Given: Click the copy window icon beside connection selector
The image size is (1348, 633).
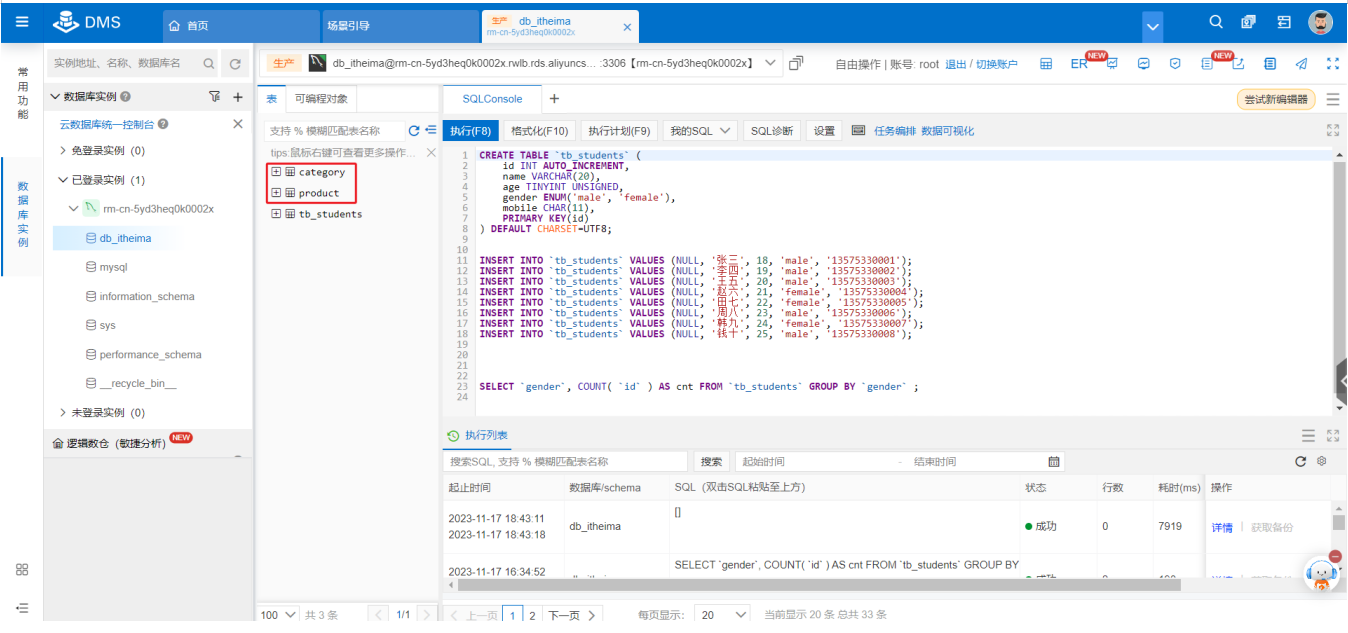Looking at the screenshot, I should click(797, 63).
